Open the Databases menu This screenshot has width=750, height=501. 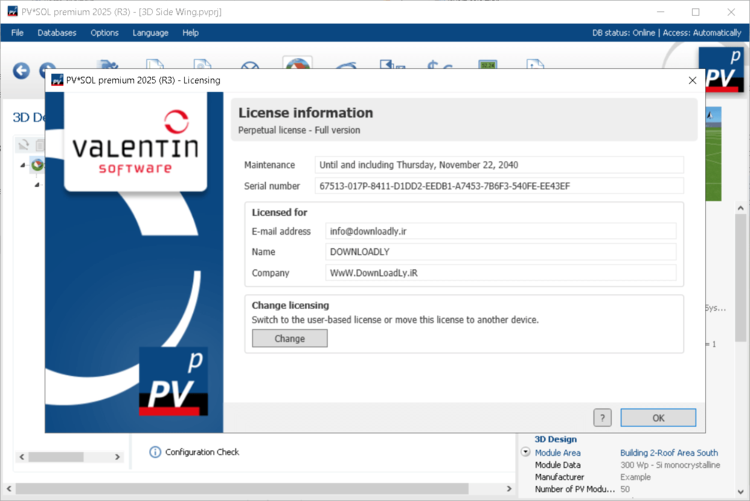coord(57,33)
